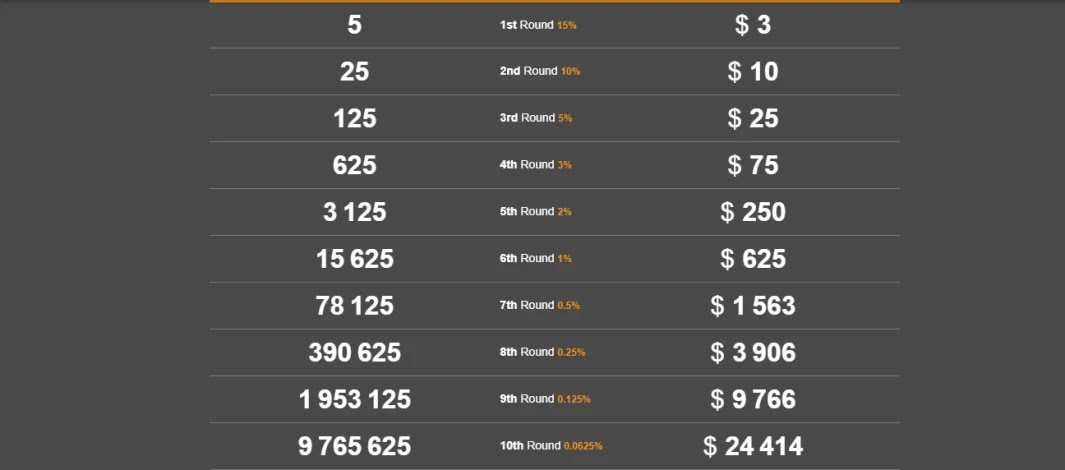Click the 5th Round 2% label
Viewport: 1065px width, 470px height.
click(x=536, y=212)
